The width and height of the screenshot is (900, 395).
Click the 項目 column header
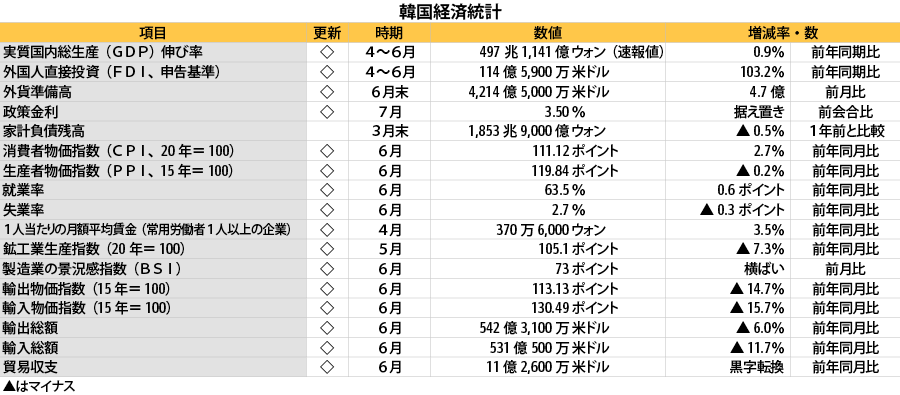tap(153, 33)
